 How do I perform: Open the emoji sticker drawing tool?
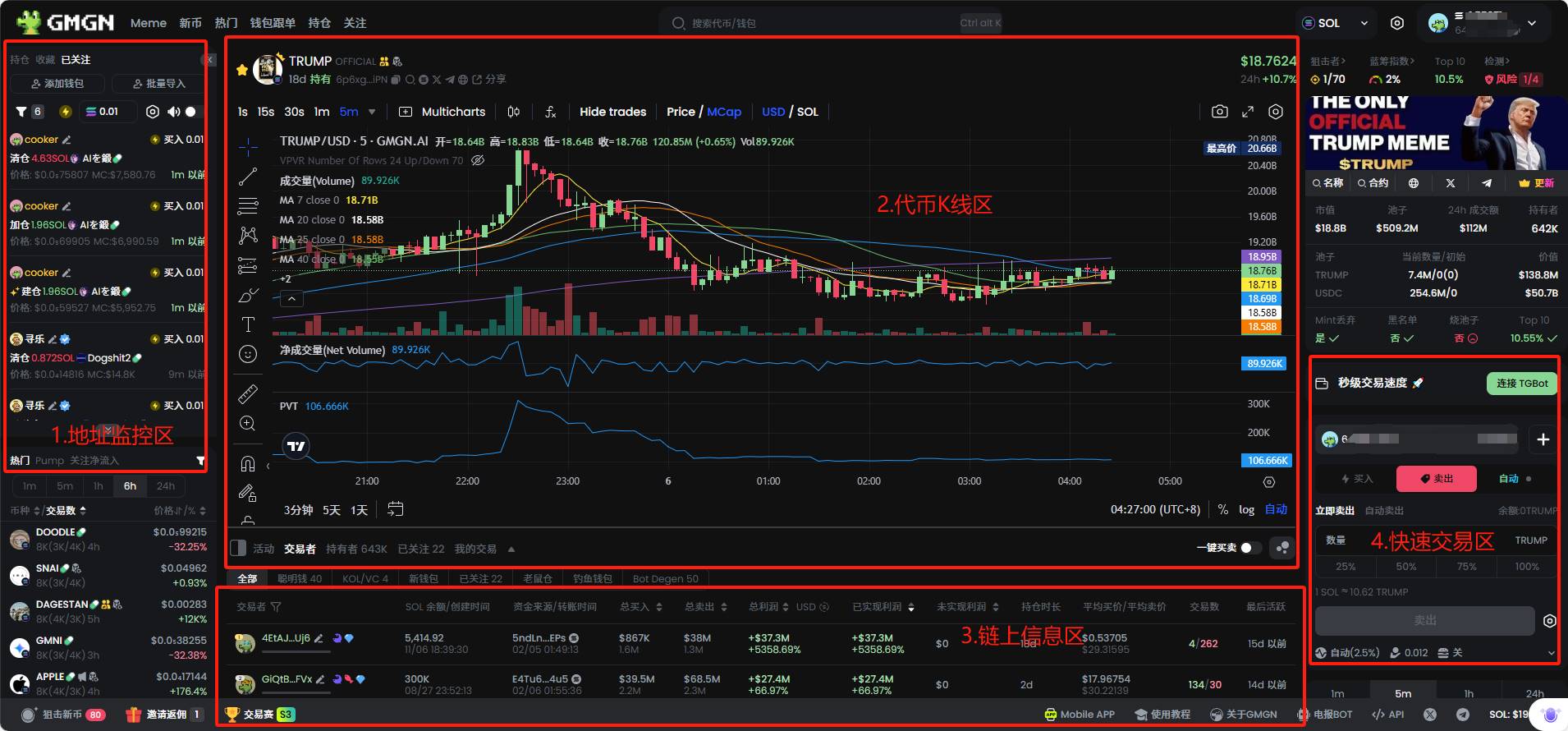pos(248,354)
